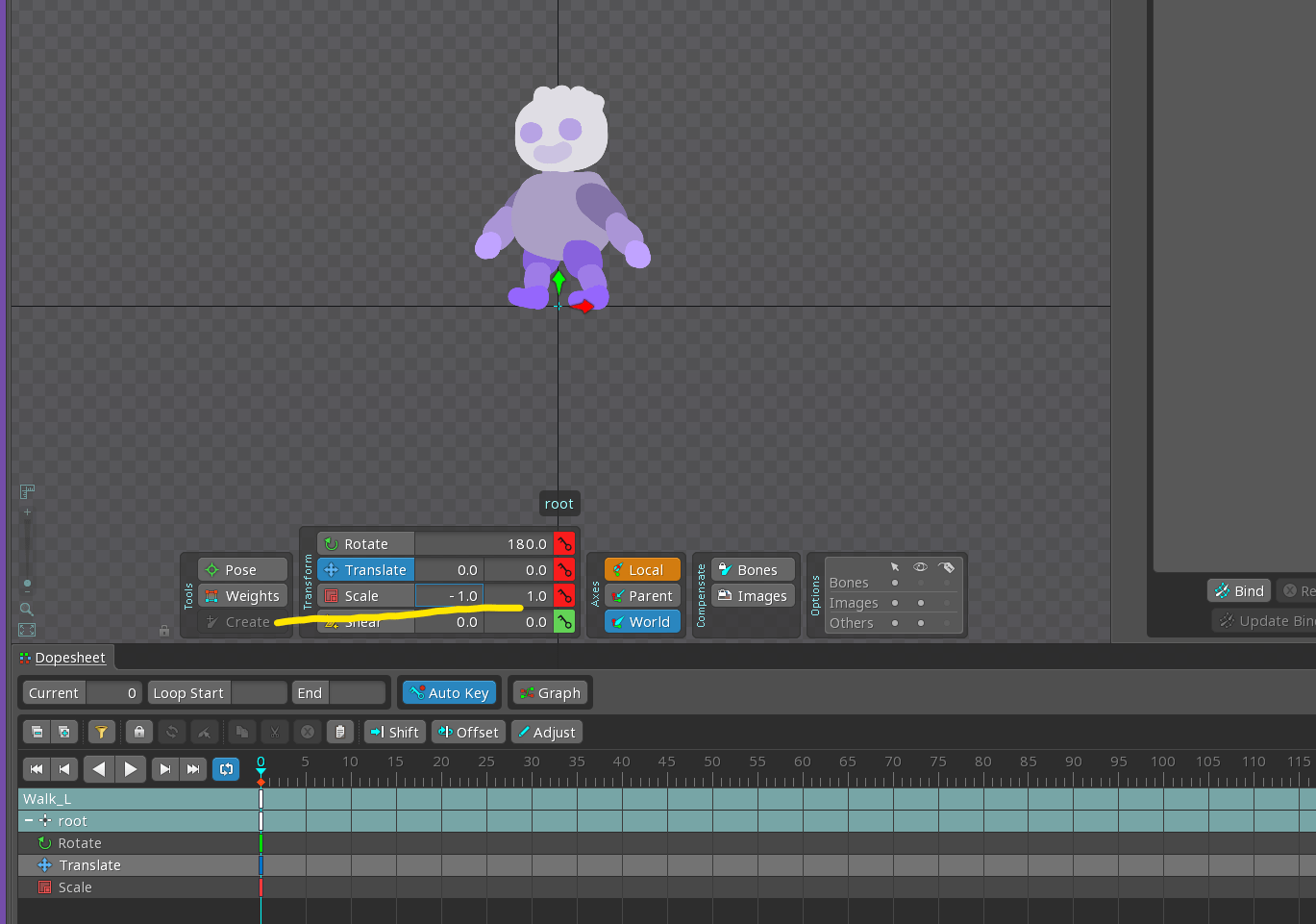Click the key icon for Rotate
The height and width of the screenshot is (924, 1316).
[564, 544]
